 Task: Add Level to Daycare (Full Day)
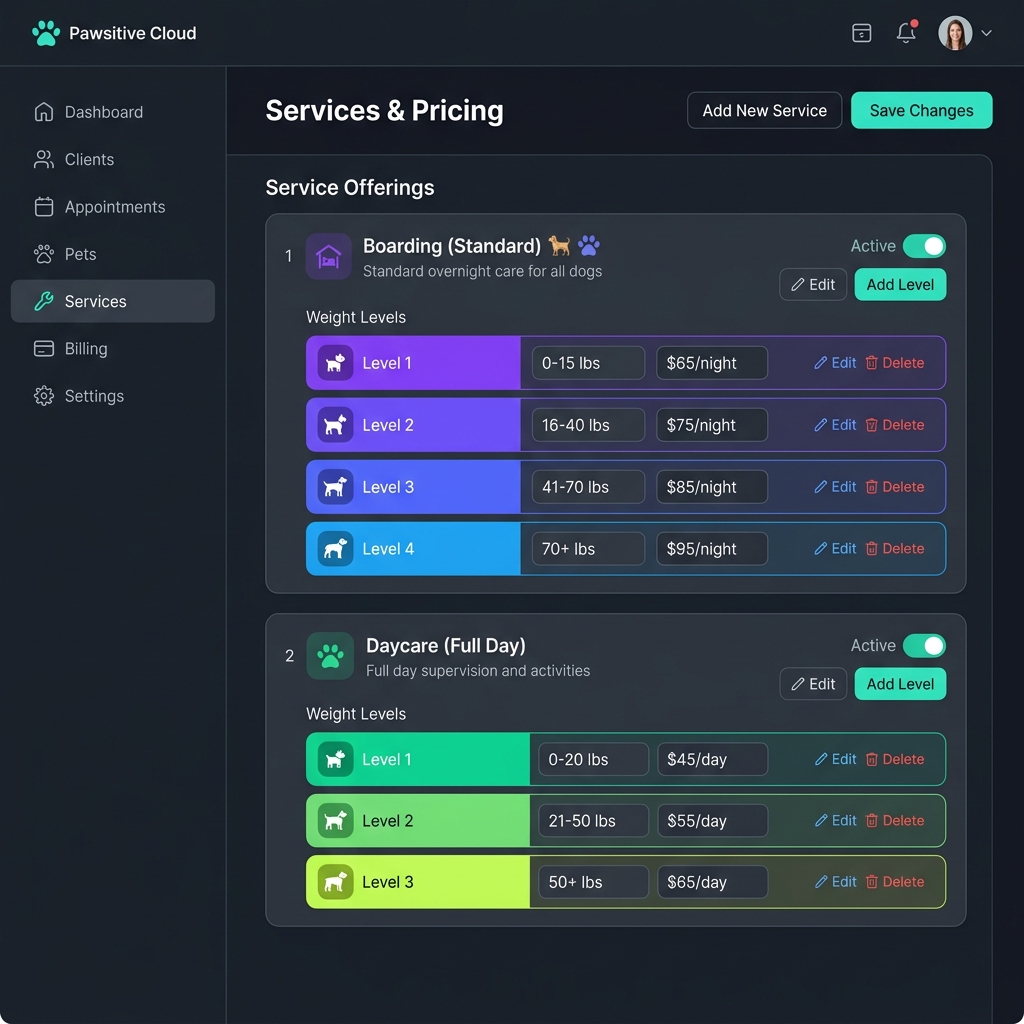(900, 684)
